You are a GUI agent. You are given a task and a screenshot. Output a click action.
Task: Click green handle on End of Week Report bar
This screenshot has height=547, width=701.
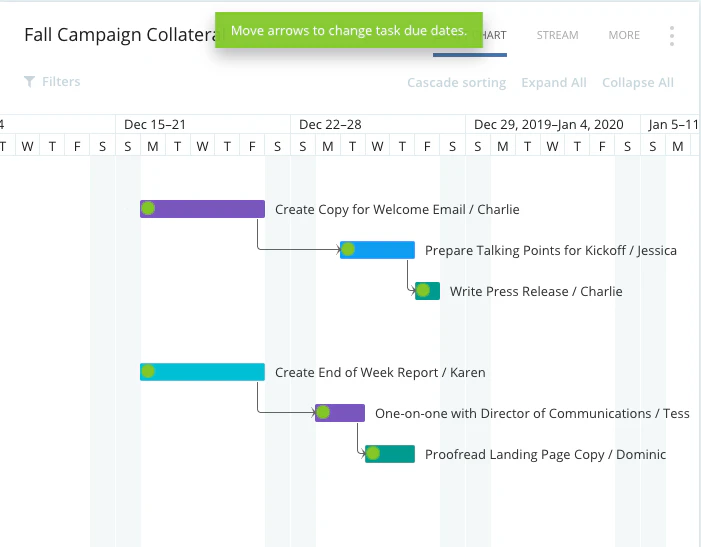tap(148, 371)
